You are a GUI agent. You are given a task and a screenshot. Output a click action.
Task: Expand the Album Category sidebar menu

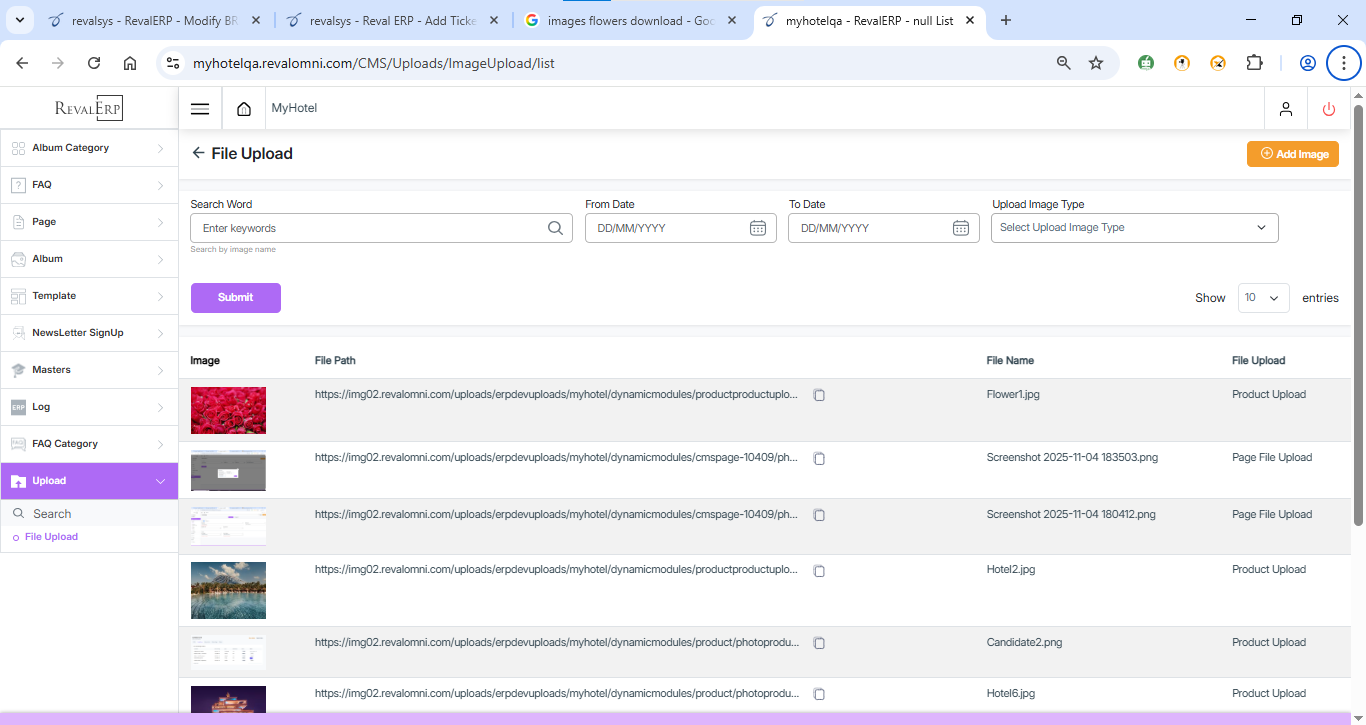(x=89, y=148)
